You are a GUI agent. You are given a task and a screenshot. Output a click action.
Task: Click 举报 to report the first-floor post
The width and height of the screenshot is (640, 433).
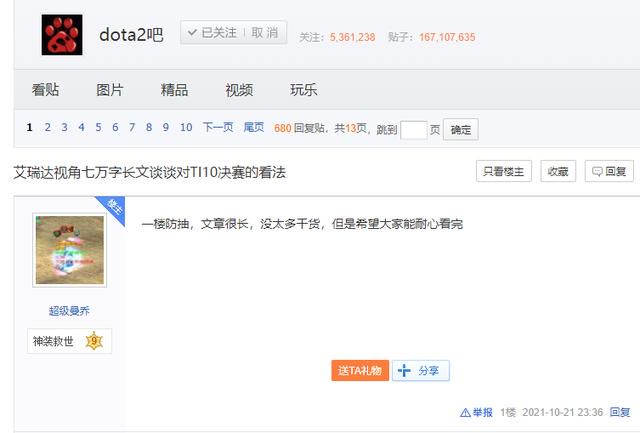click(x=476, y=413)
